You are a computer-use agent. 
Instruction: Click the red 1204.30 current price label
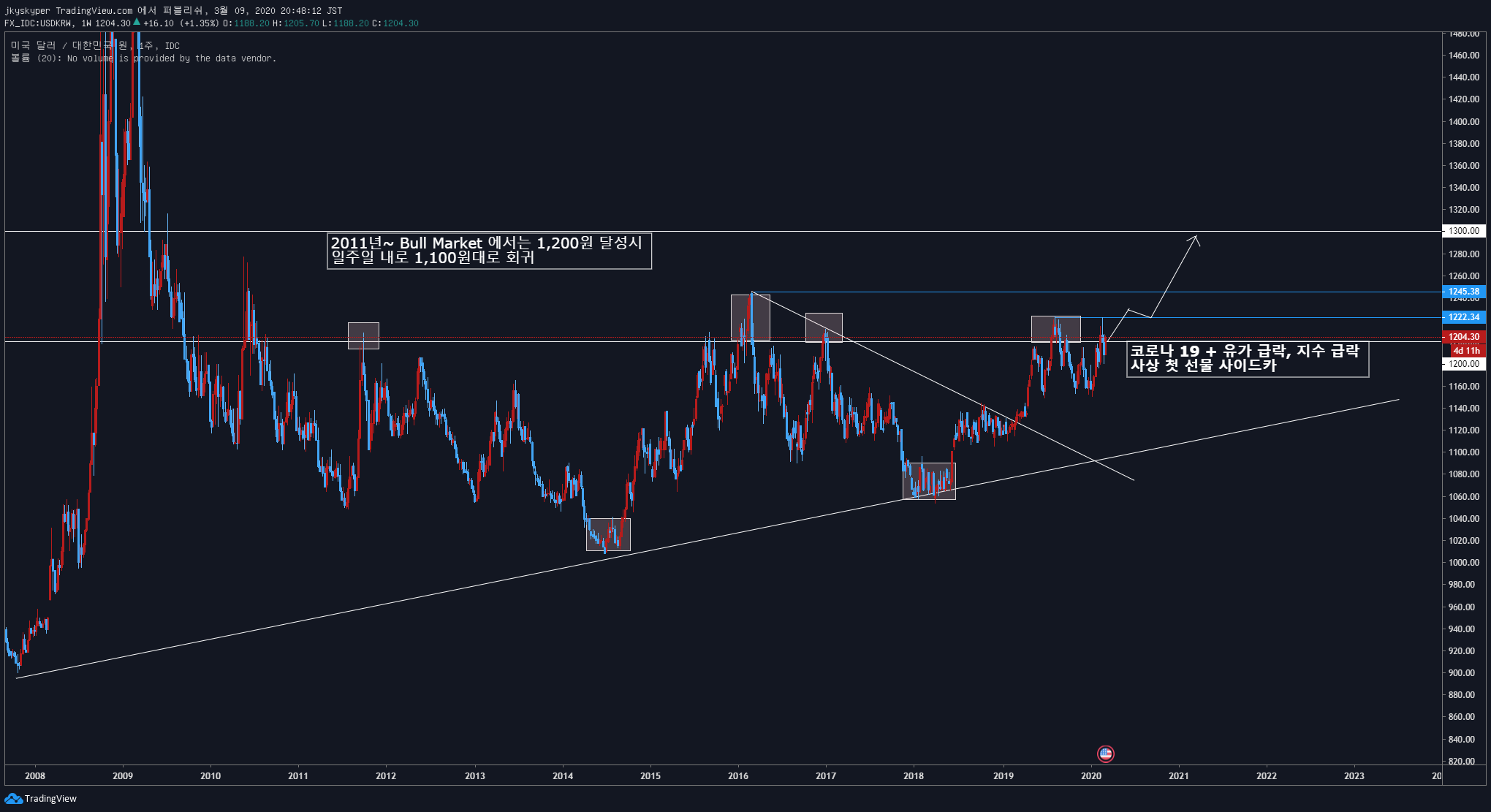1463,337
